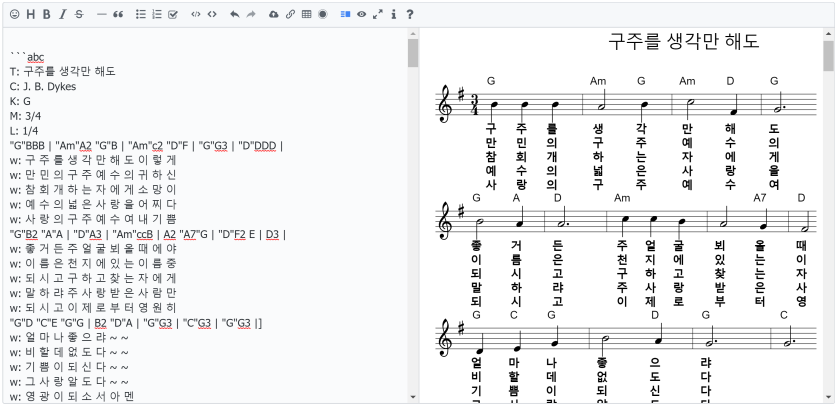This screenshot has width=835, height=414.
Task: Redo the last undone edit
Action: click(x=251, y=14)
